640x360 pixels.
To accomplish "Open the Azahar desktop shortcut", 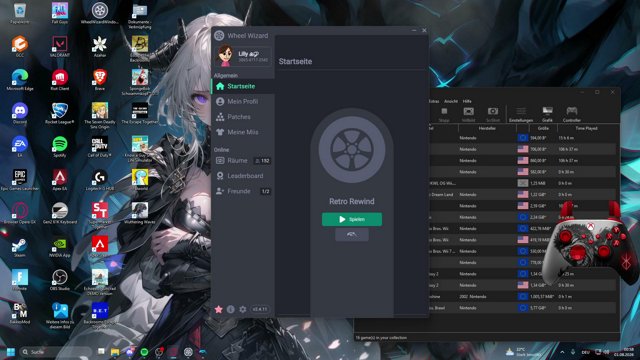I will click(x=100, y=46).
